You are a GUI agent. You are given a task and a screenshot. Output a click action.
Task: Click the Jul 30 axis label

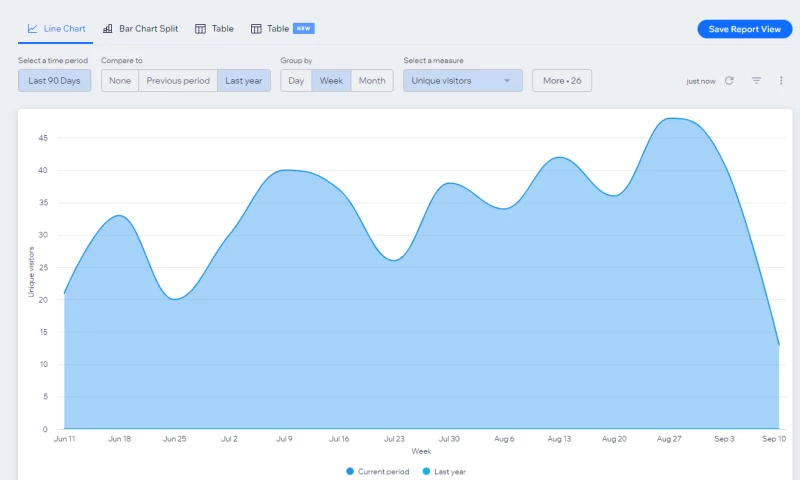pyautogui.click(x=449, y=439)
